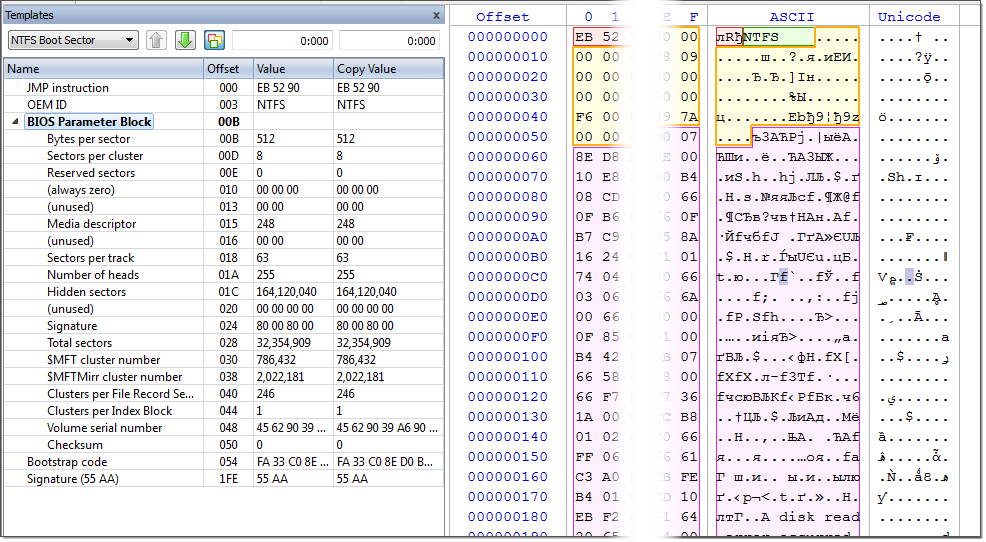Click the second 0:000 position field
This screenshot has height=542, width=986.
(390, 41)
